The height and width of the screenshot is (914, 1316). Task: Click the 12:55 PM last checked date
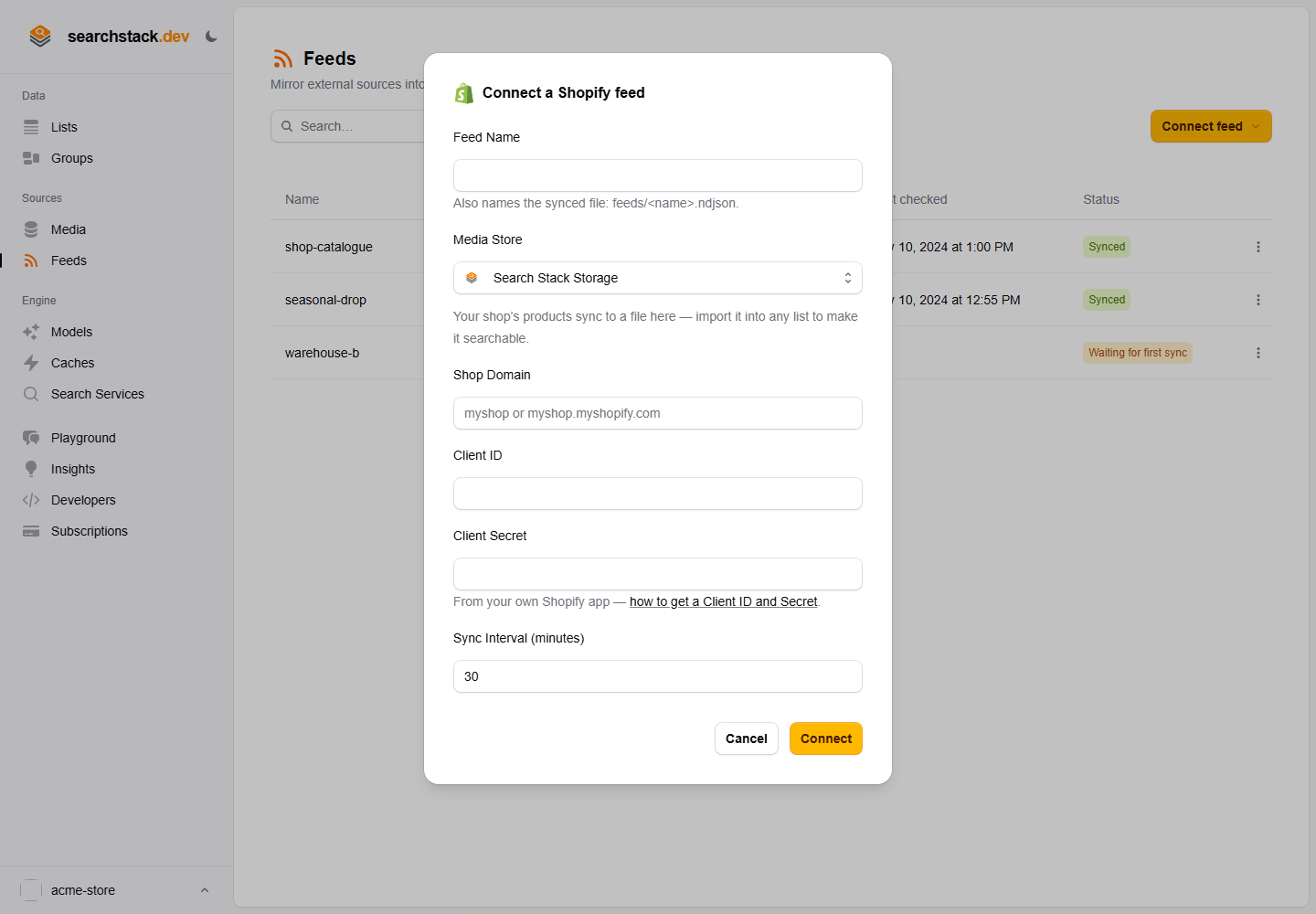[957, 300]
